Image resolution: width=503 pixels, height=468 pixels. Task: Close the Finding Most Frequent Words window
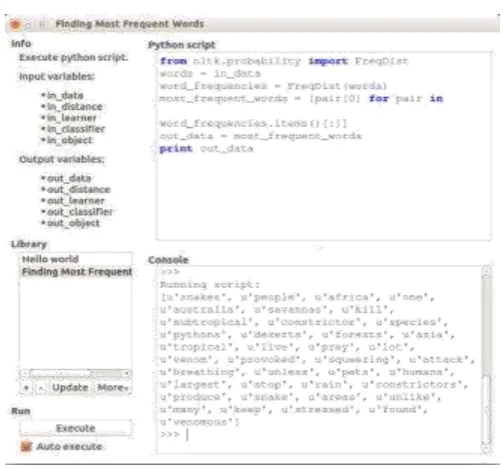pyautogui.click(x=15, y=24)
